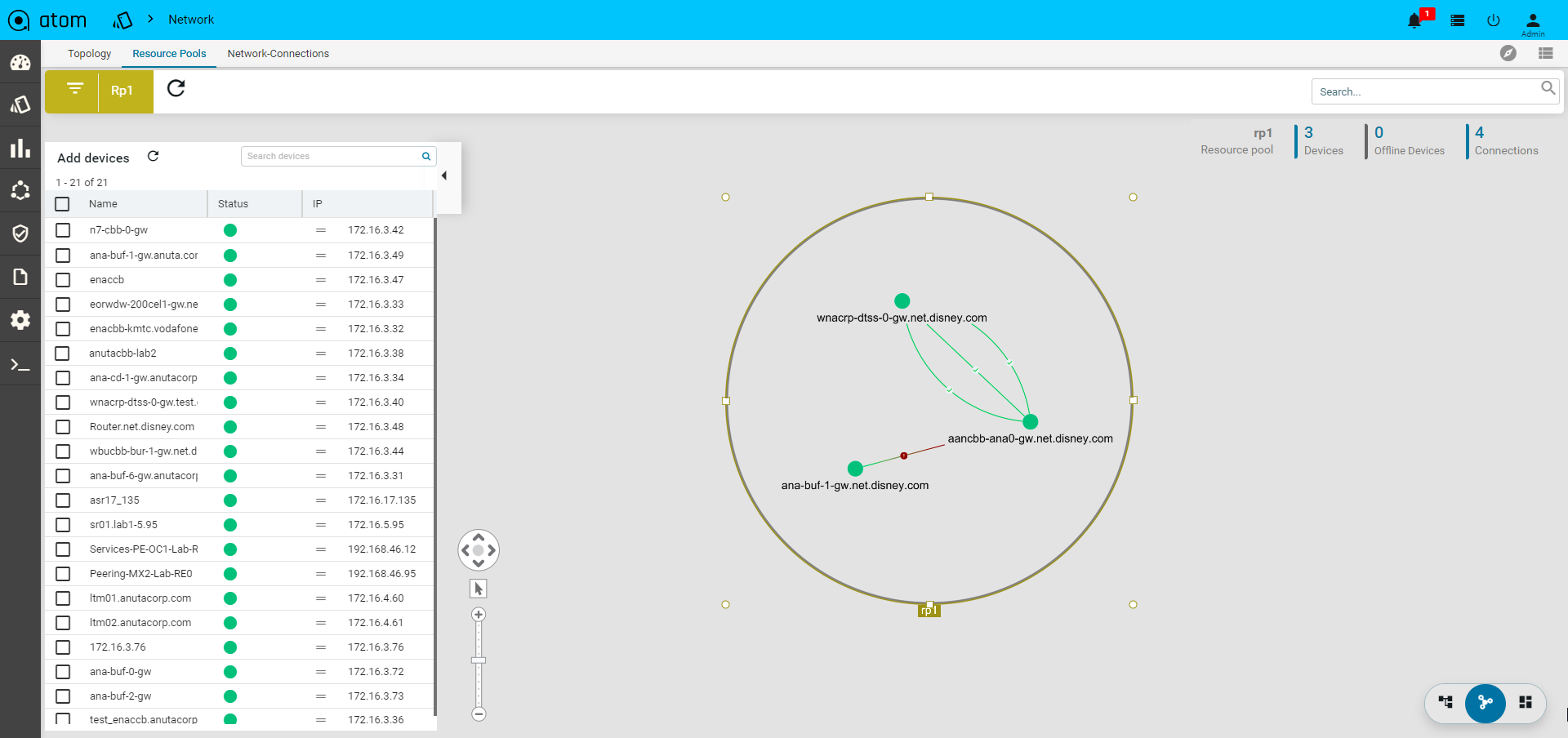
Task: Check the asr17_135 device checkbox
Action: 63,500
